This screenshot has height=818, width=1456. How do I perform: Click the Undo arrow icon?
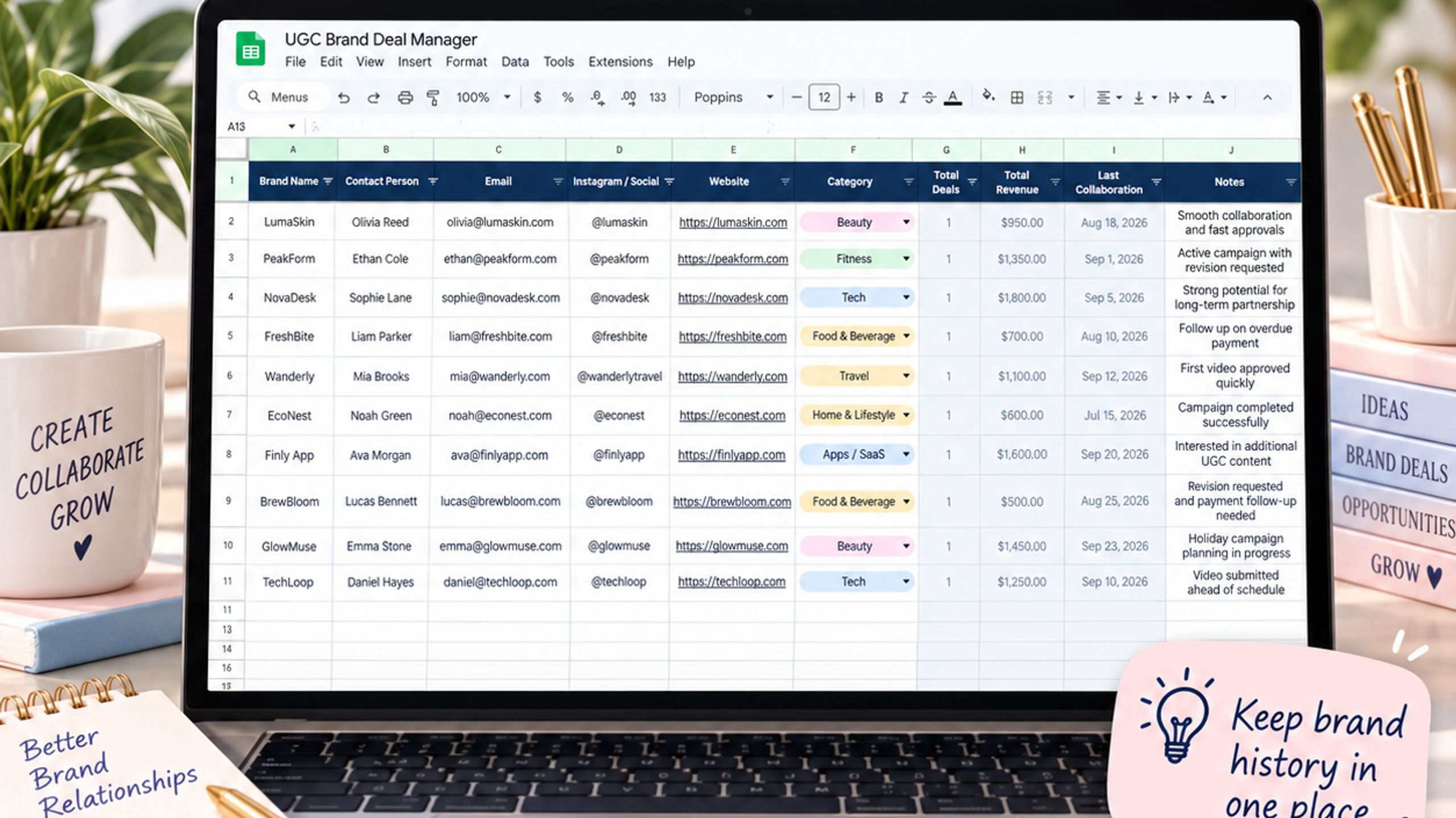pos(344,98)
